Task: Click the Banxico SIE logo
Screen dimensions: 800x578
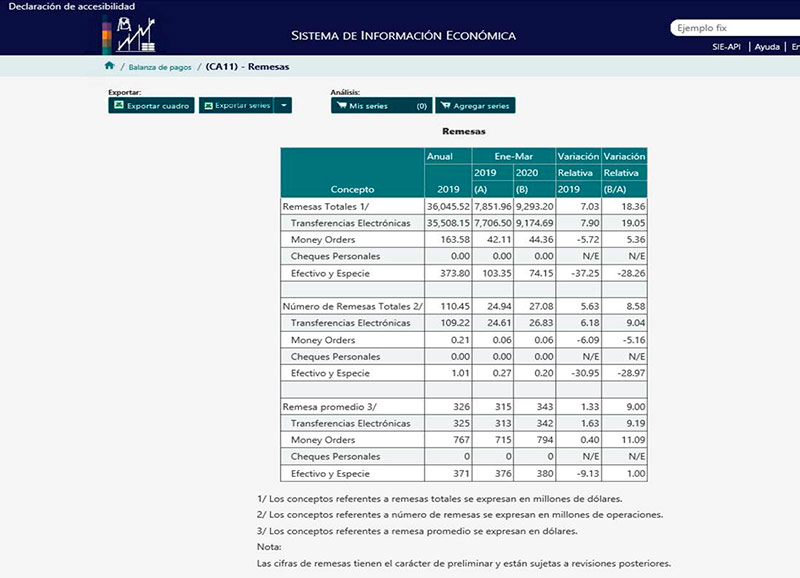Action: coord(129,34)
